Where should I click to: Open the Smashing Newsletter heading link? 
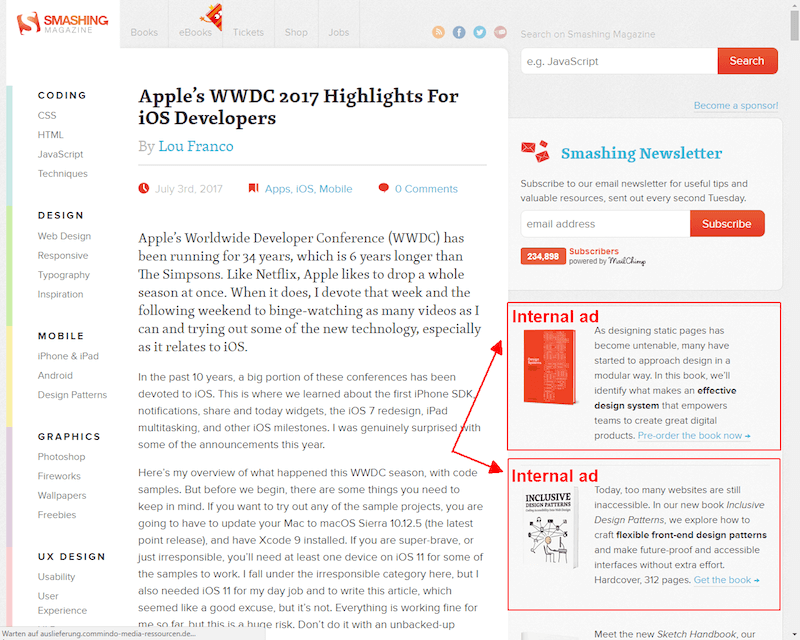click(x=641, y=153)
